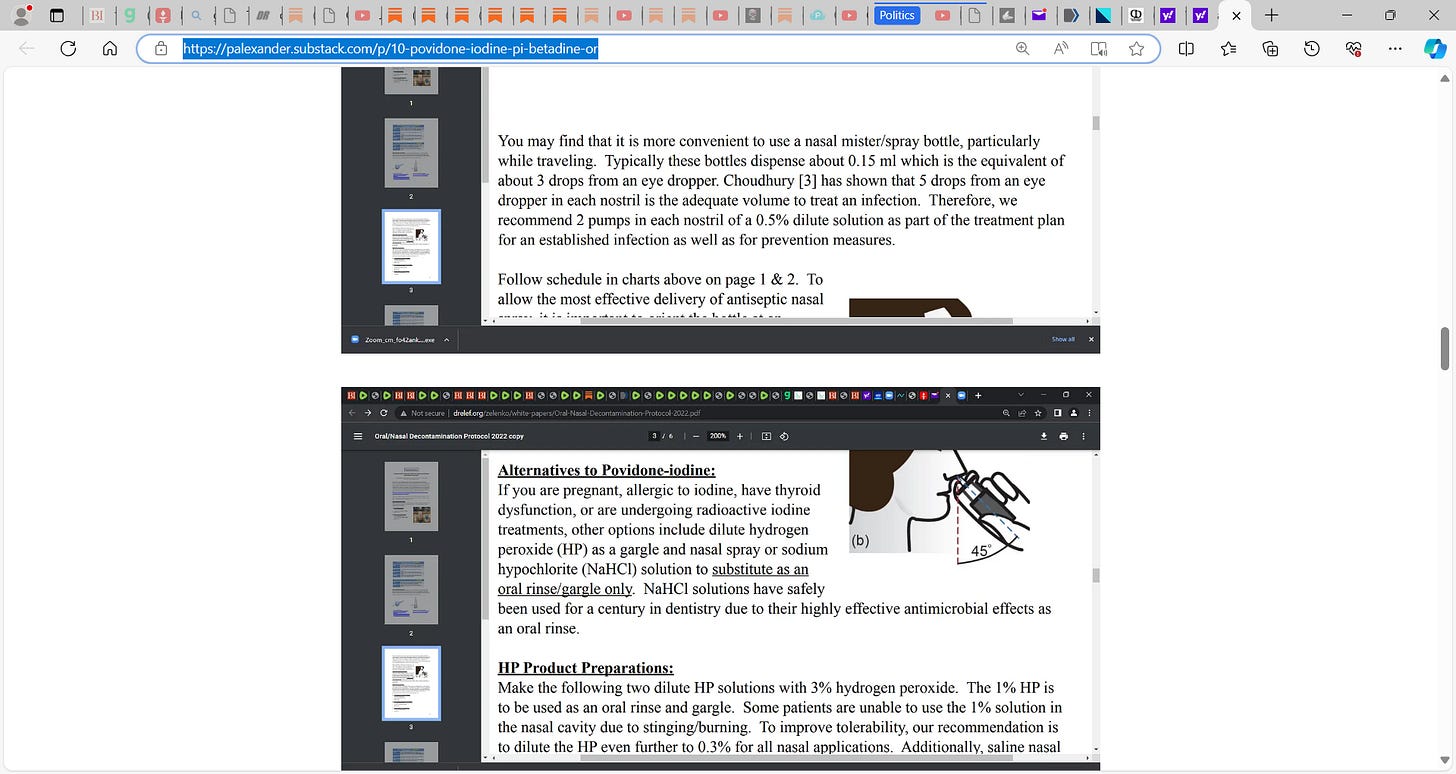1456x774 pixels.
Task: Click the Zoom_cm_fo42ank exe download item
Action: [x=392, y=340]
